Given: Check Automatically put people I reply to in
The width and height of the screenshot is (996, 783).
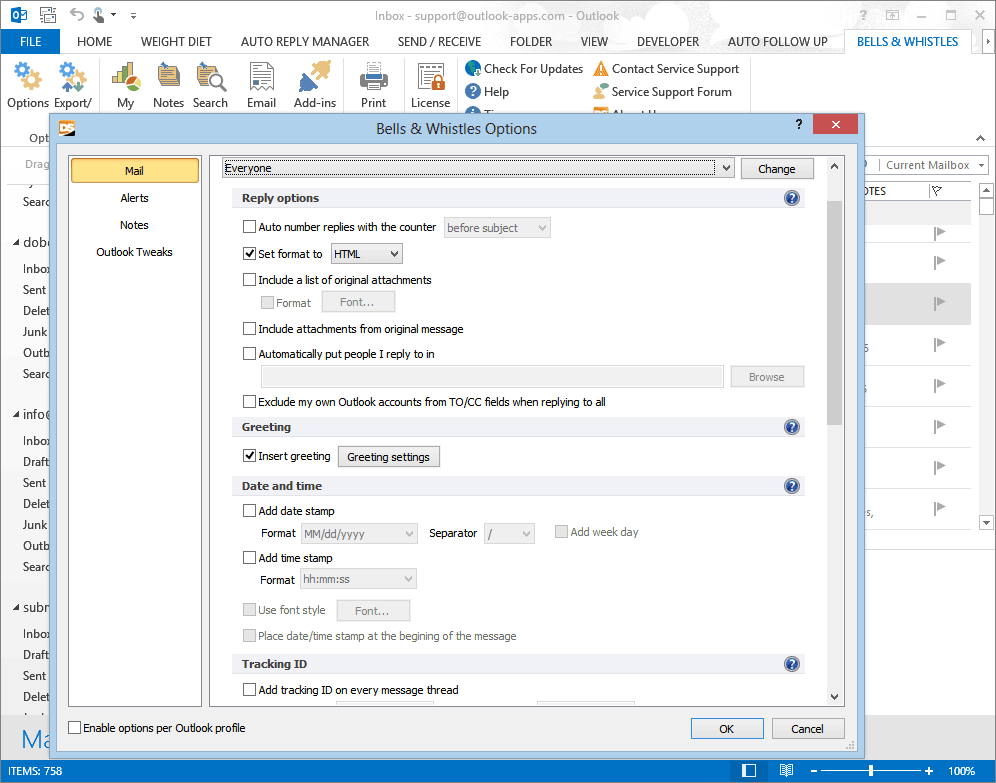Looking at the screenshot, I should click(250, 354).
